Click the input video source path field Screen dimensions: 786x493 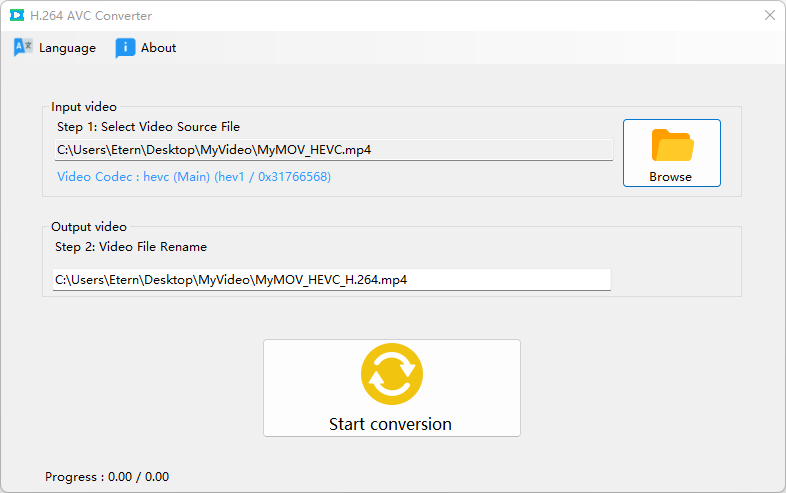(x=333, y=150)
